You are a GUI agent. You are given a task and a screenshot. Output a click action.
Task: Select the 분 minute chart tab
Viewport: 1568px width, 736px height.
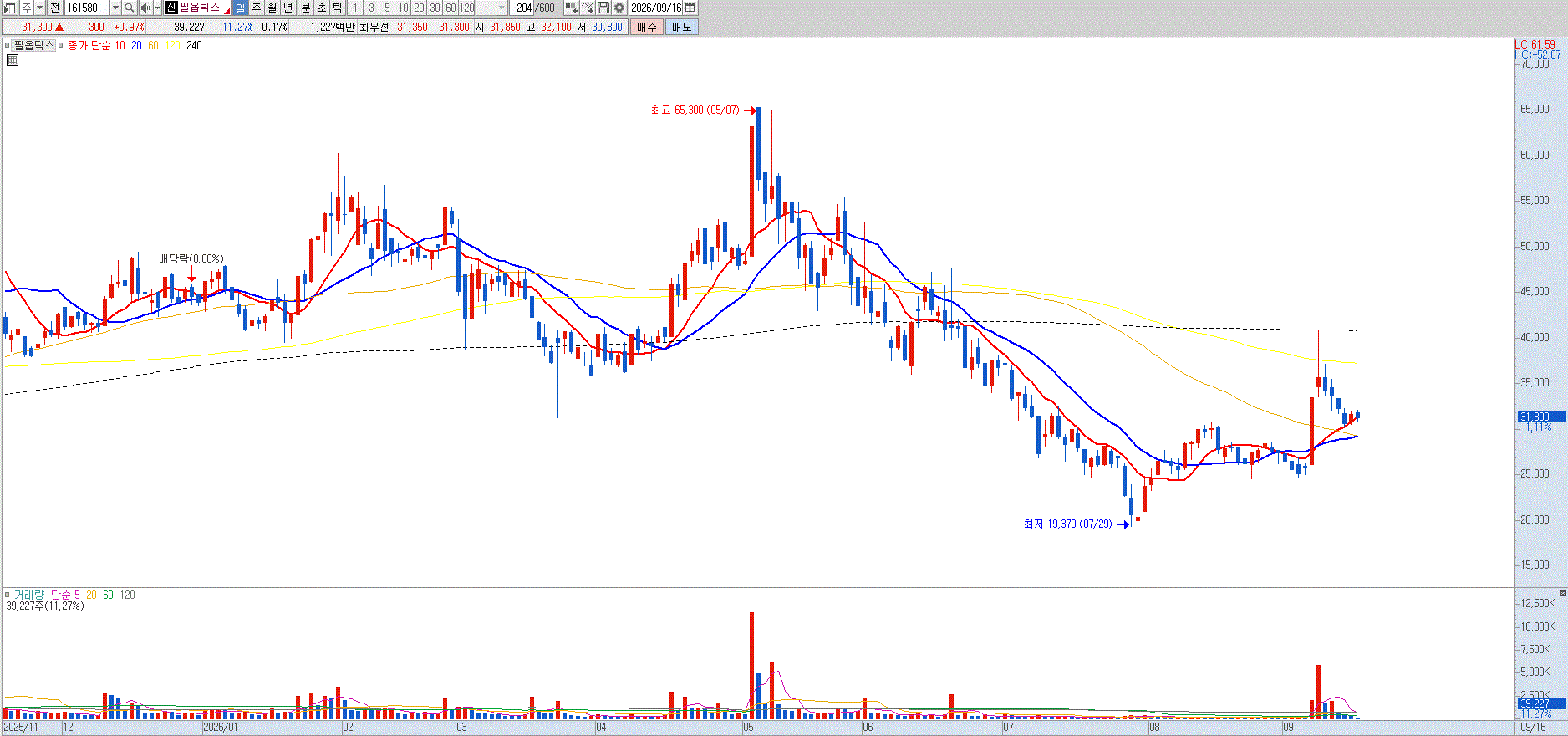305,8
